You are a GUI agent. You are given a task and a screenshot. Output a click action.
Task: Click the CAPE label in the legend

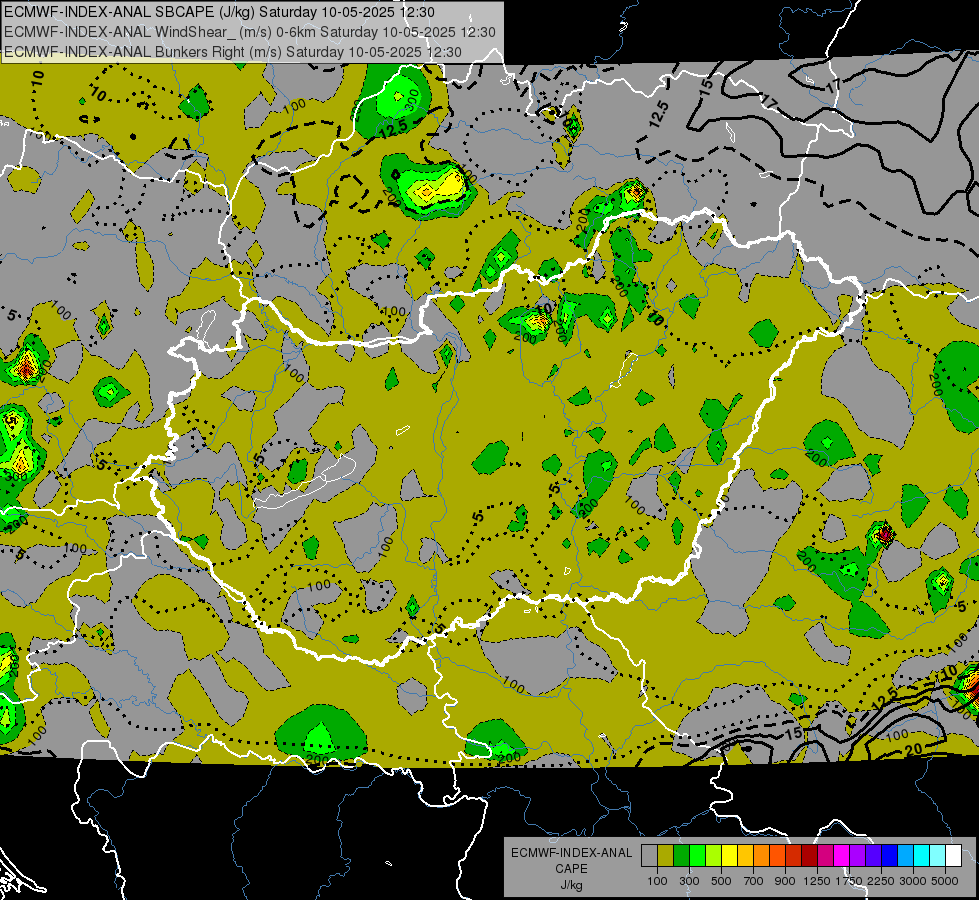click(x=571, y=868)
